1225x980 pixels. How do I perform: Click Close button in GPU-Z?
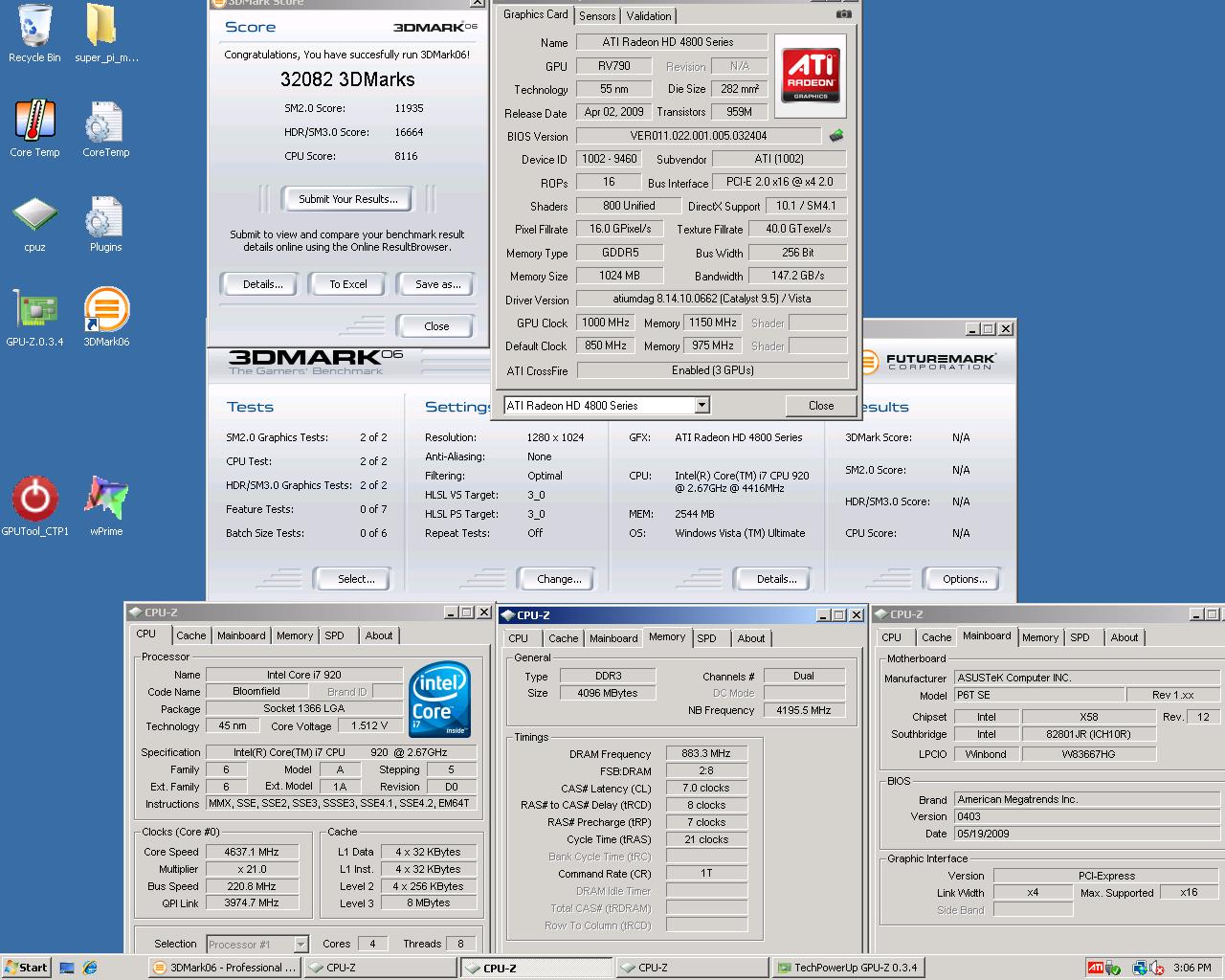[821, 406]
